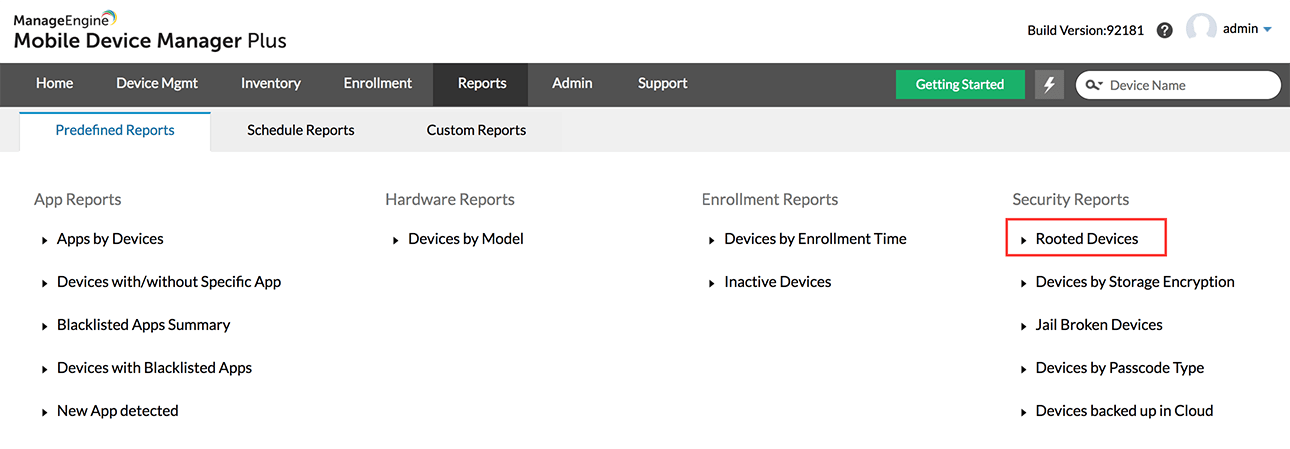Screen dimensions: 1290x449
Task: Open the help question mark icon
Action: (x=1164, y=30)
